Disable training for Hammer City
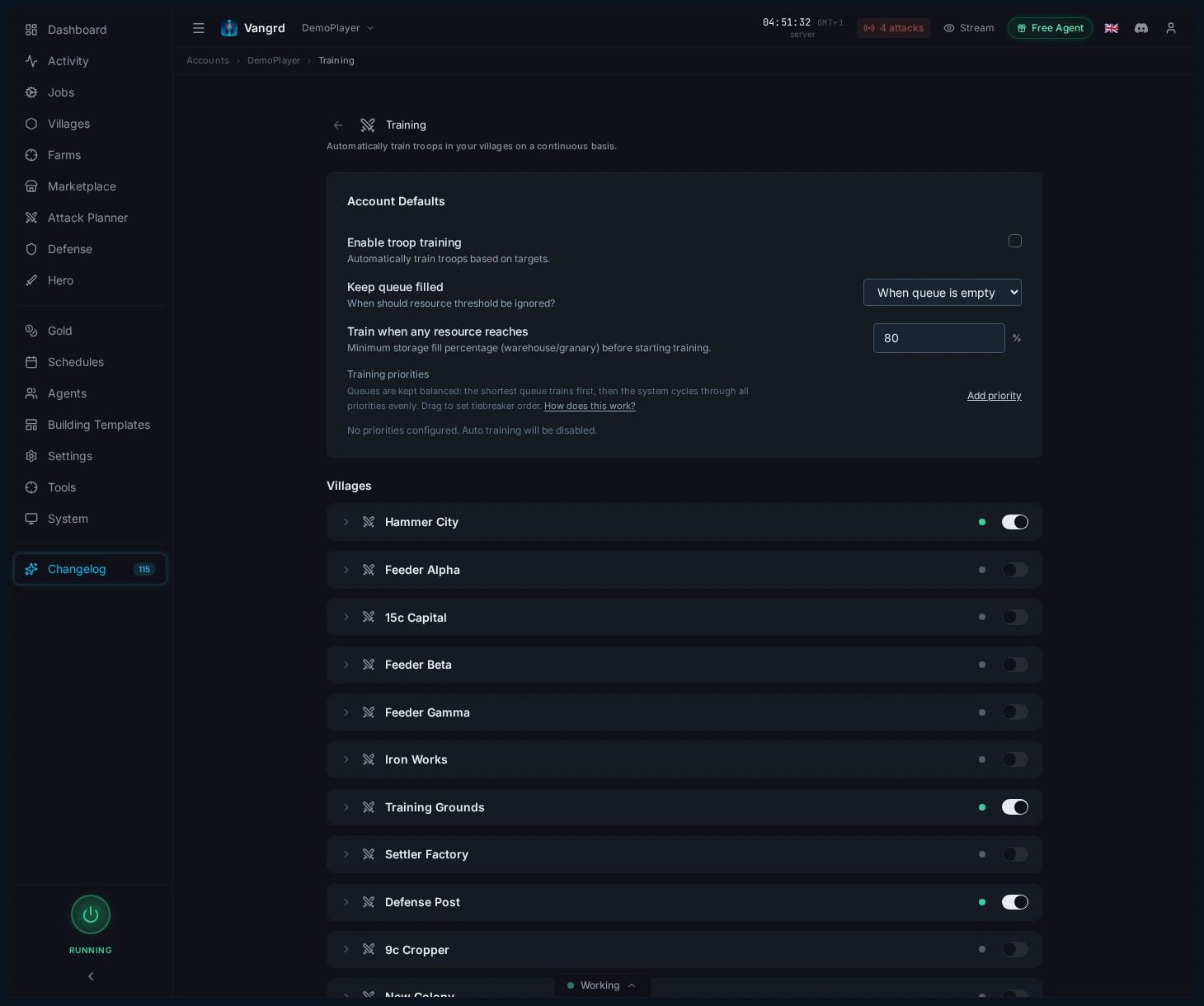 pos(1015,522)
